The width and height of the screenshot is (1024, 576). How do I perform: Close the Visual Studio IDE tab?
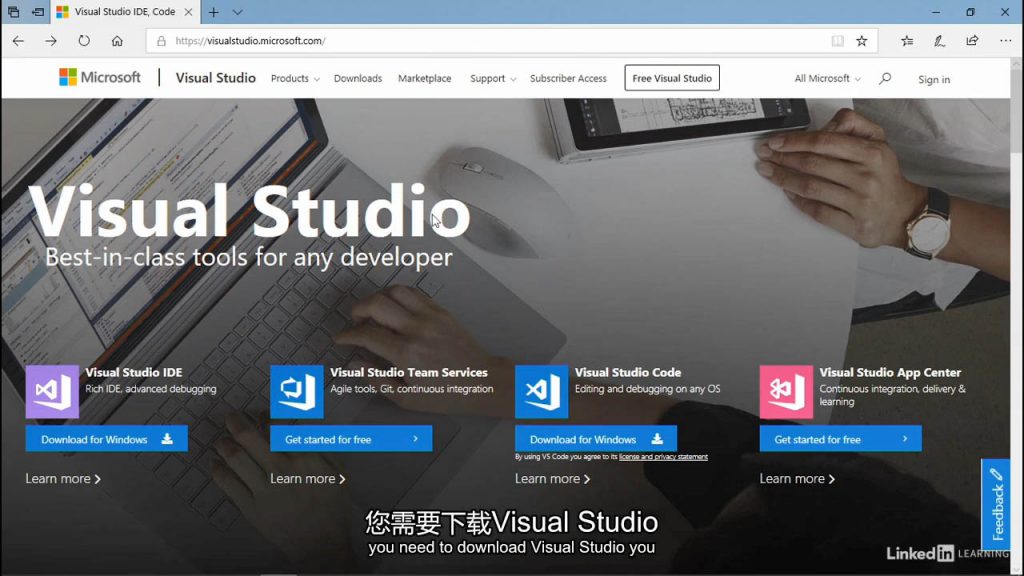(x=188, y=12)
